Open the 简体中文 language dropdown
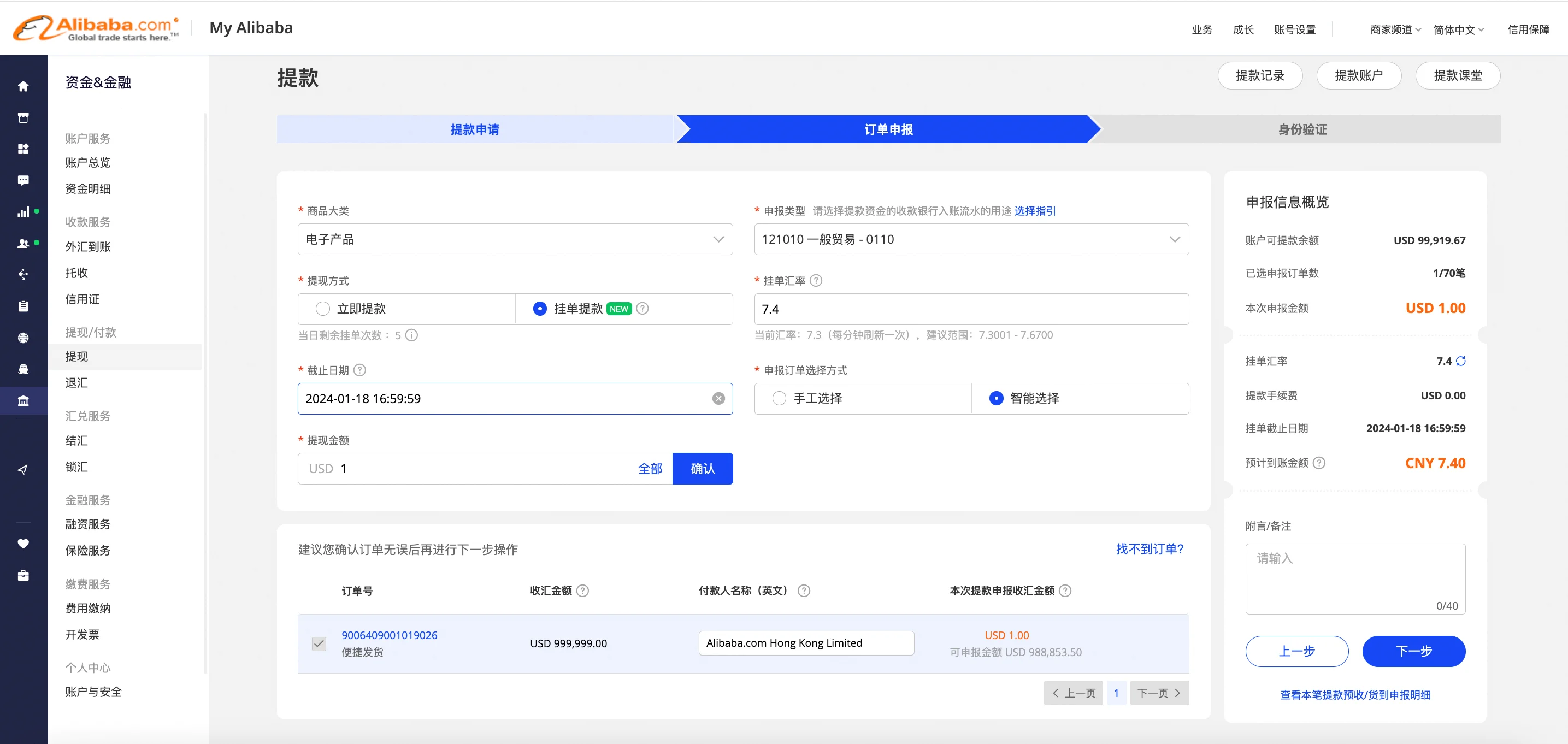This screenshot has height=744, width=1568. click(1458, 30)
